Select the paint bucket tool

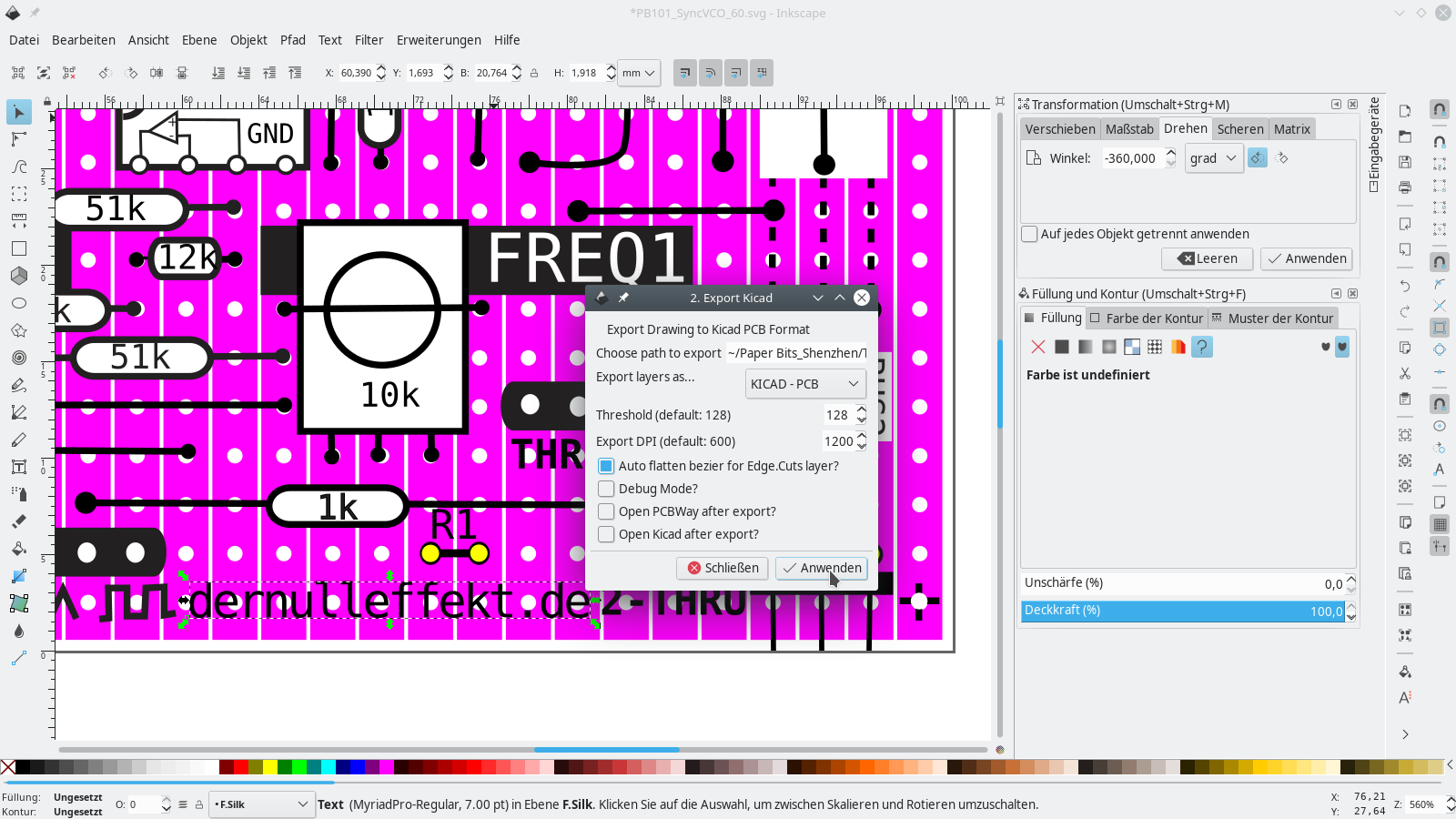coord(18,549)
